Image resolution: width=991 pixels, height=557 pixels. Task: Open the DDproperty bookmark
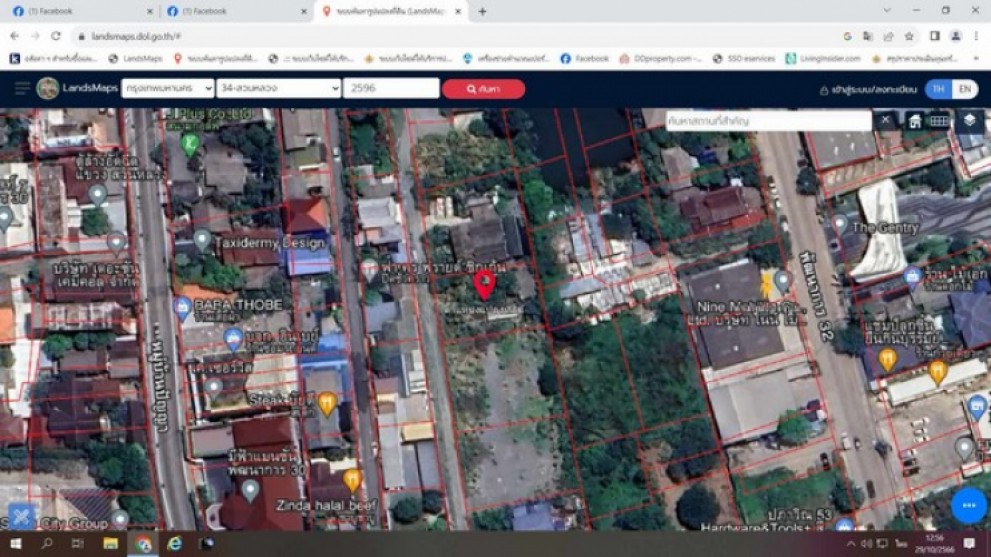pos(661,59)
